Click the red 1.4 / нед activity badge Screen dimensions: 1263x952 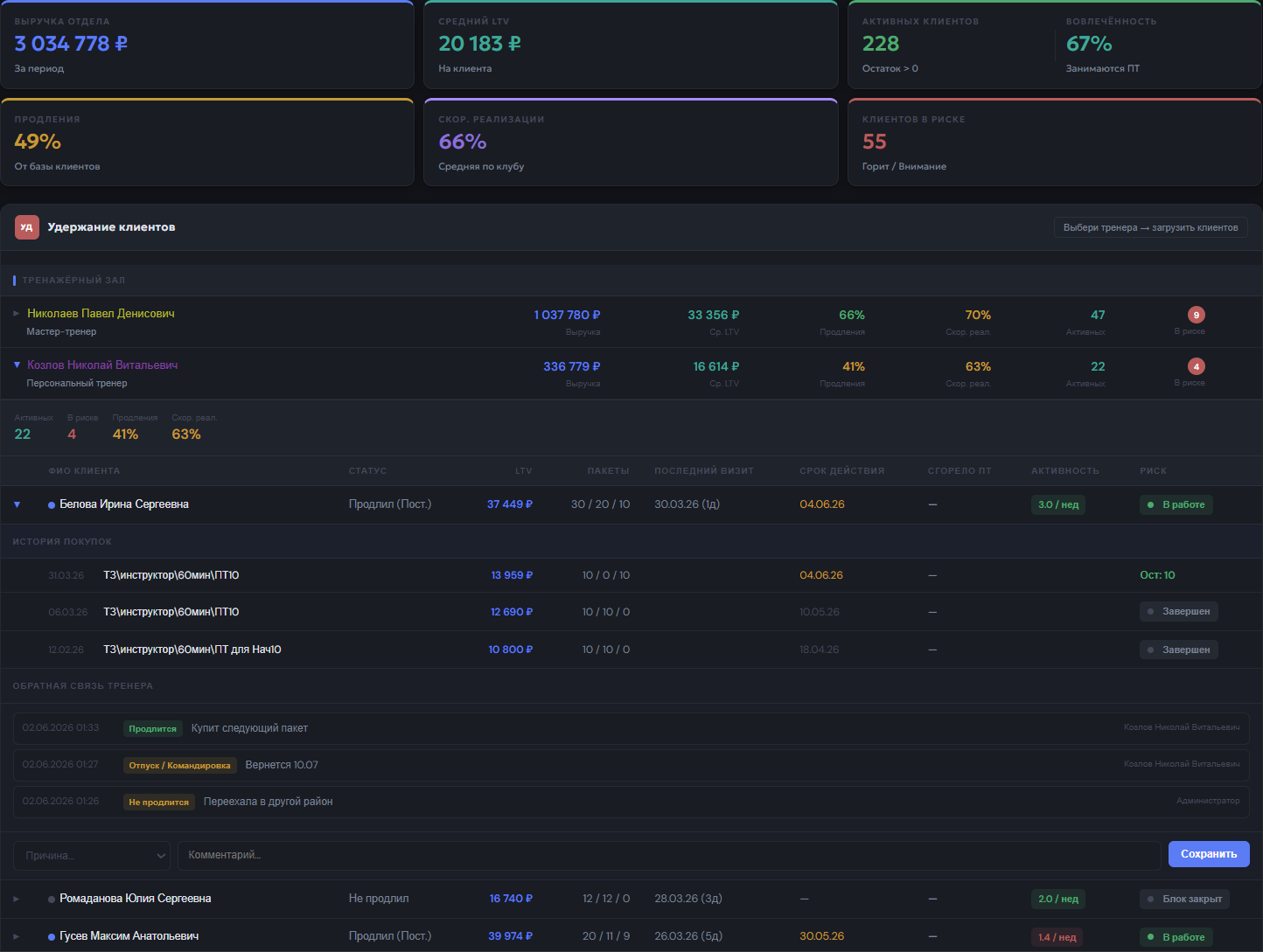coord(1057,937)
